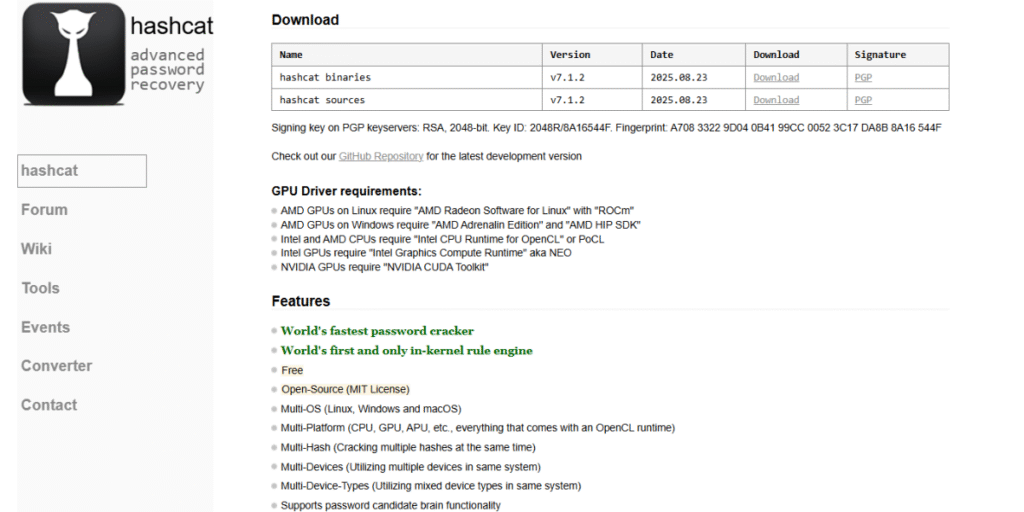Viewport: 1024px width, 512px height.
Task: Open PGP signature for hashcat binaries
Action: pyautogui.click(x=863, y=77)
